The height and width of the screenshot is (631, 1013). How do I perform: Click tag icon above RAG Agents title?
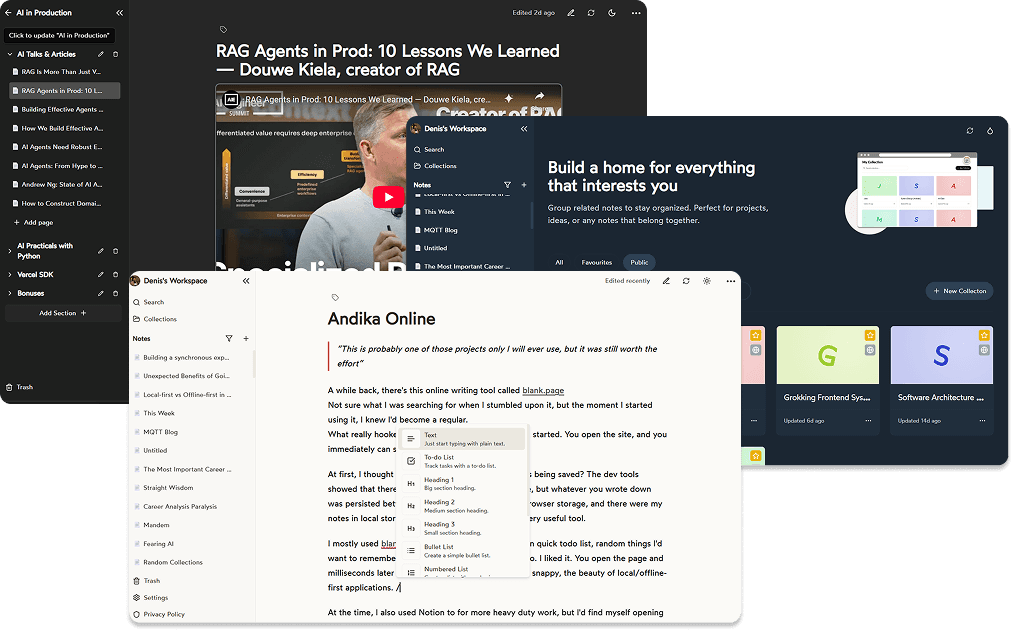coord(224,30)
